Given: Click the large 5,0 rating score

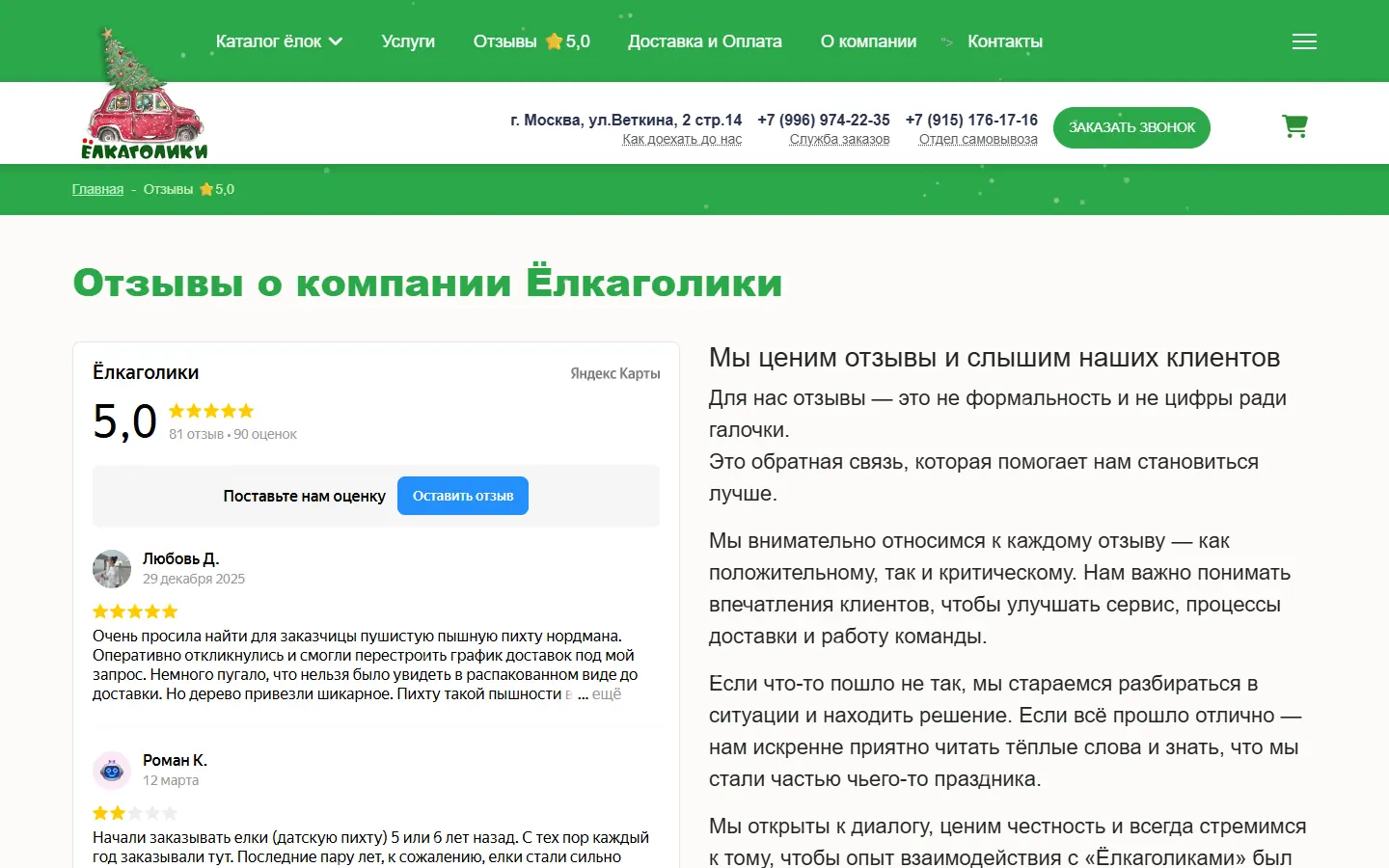Looking at the screenshot, I should coord(124,421).
